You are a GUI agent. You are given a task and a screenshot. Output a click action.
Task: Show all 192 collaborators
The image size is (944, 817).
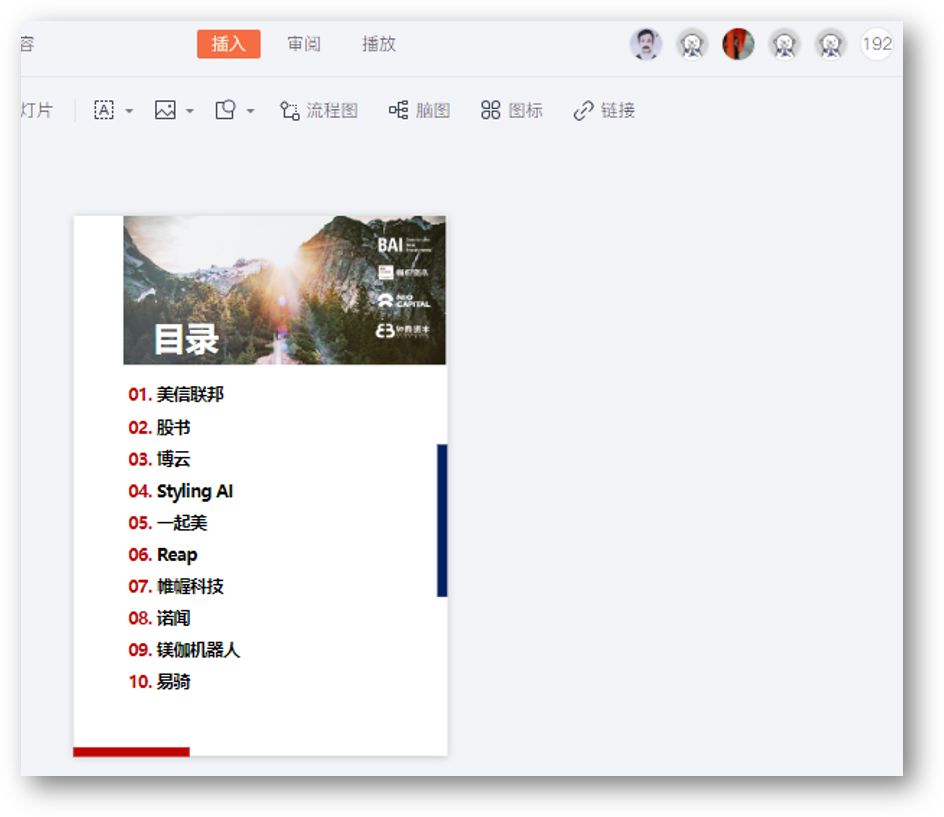[x=877, y=44]
